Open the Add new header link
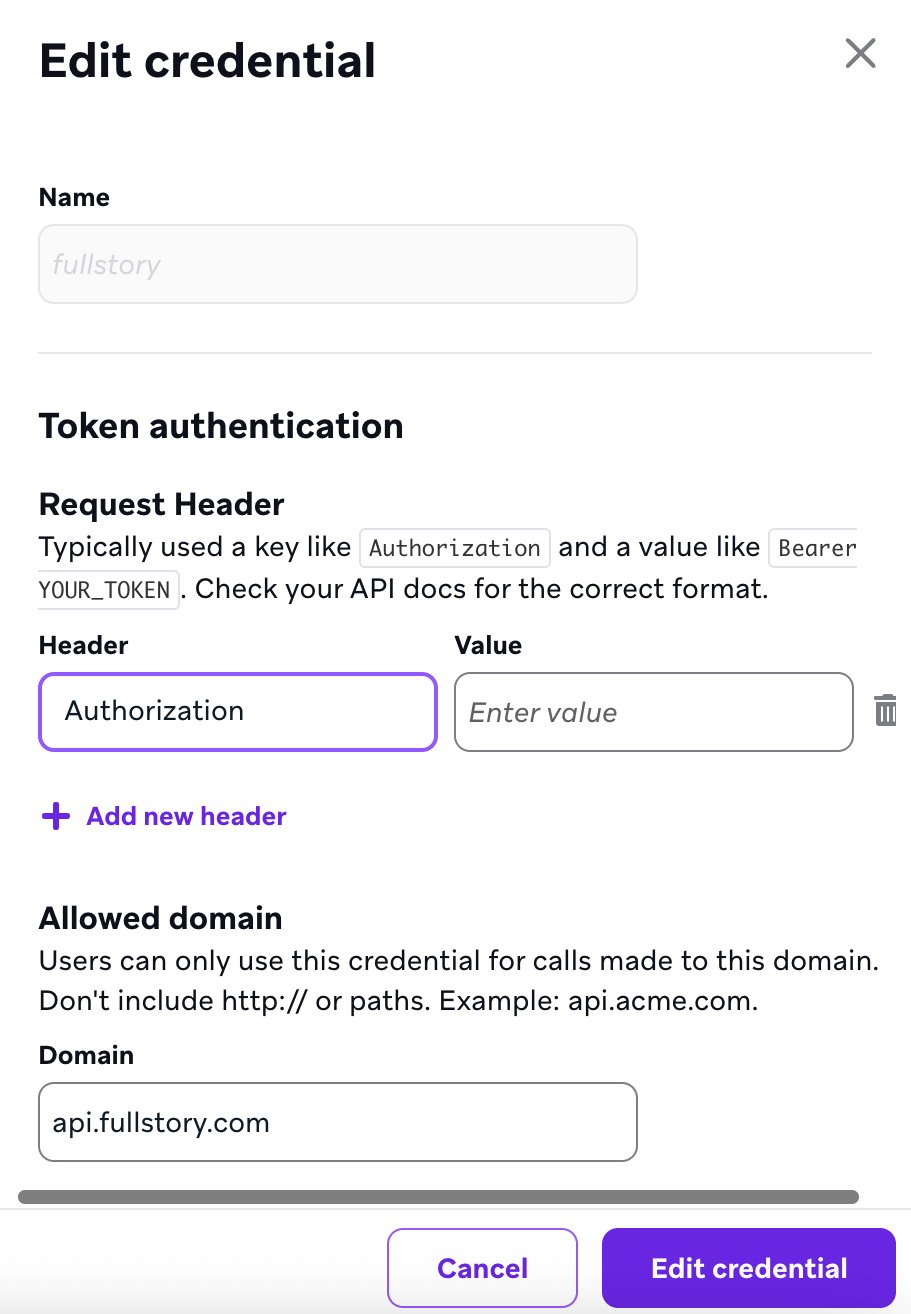 (x=186, y=816)
